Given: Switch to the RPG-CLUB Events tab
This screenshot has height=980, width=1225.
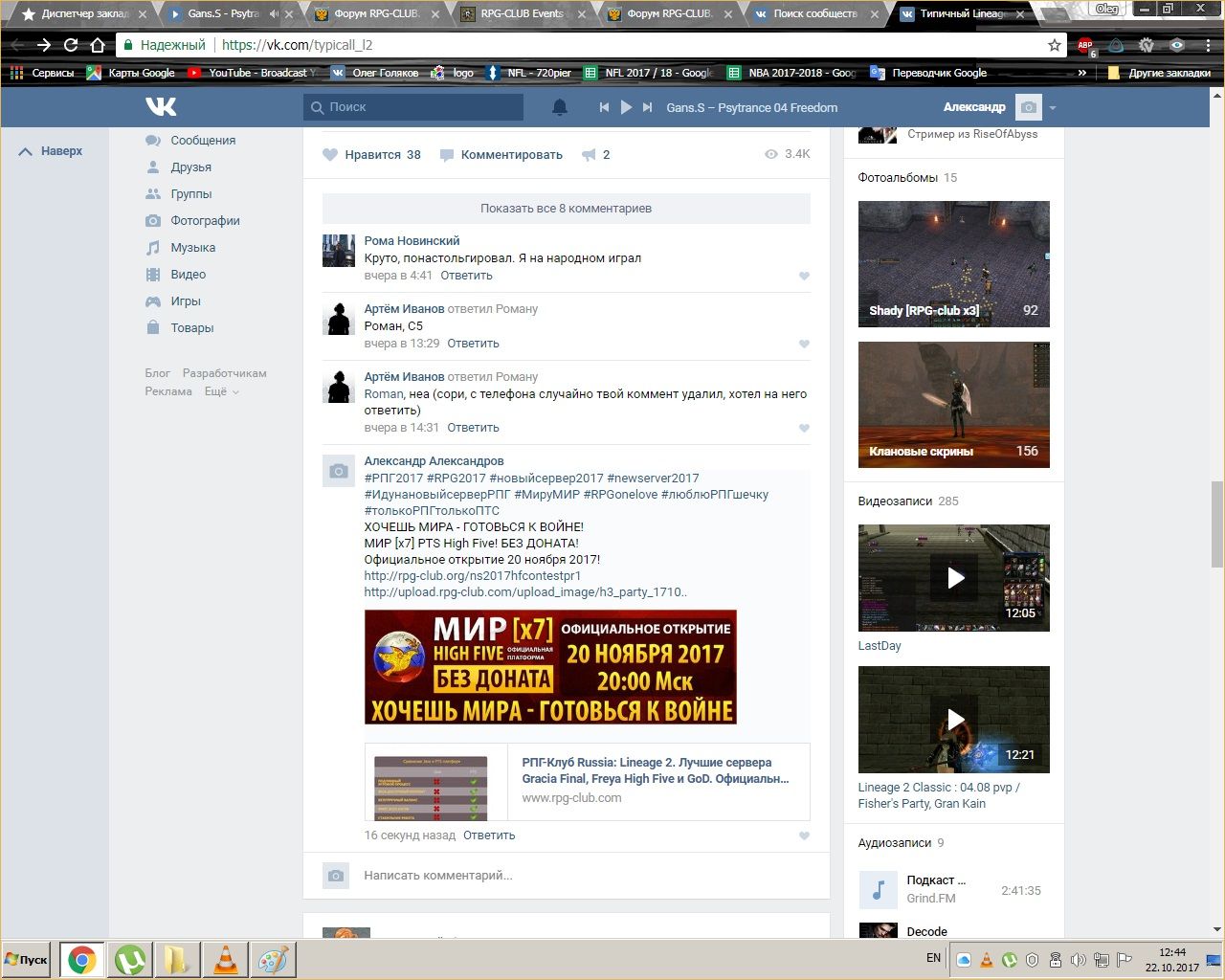Looking at the screenshot, I should pyautogui.click(x=522, y=14).
